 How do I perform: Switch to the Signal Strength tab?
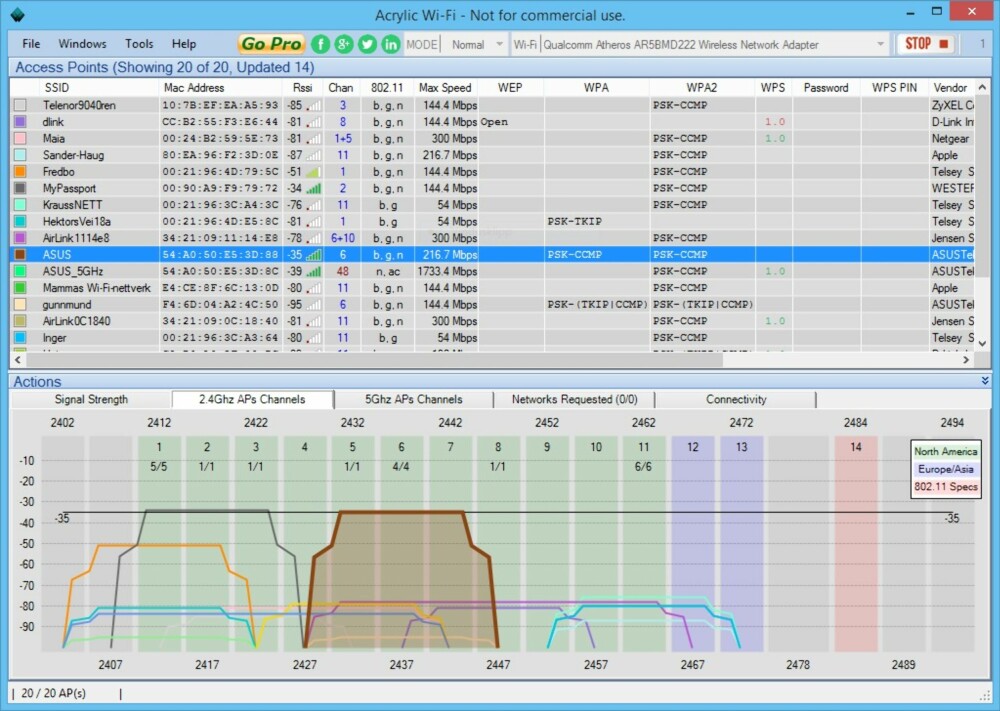coord(91,399)
